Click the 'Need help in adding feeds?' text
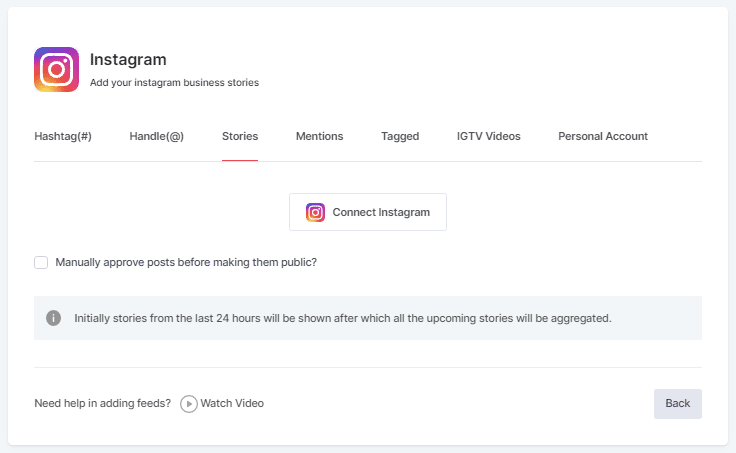 click(102, 404)
